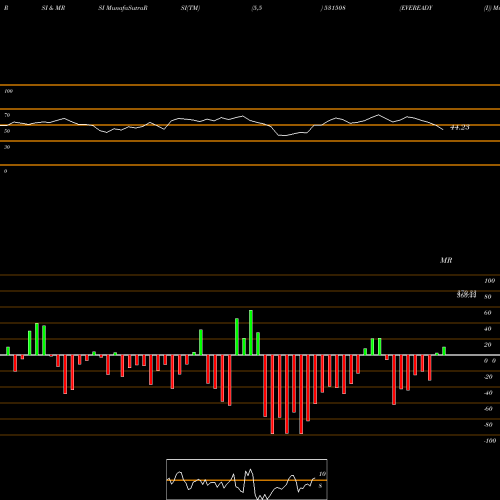Click the (5,5 parameter text in header

click(257, 8)
